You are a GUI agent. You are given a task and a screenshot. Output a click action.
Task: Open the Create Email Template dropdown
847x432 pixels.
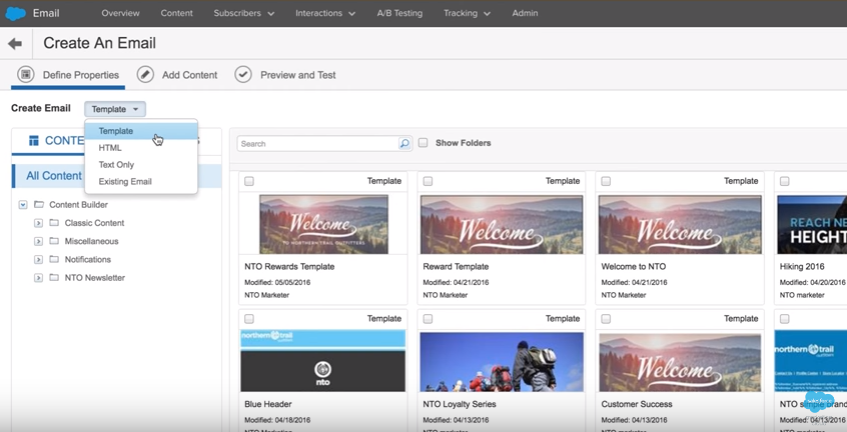point(115,109)
